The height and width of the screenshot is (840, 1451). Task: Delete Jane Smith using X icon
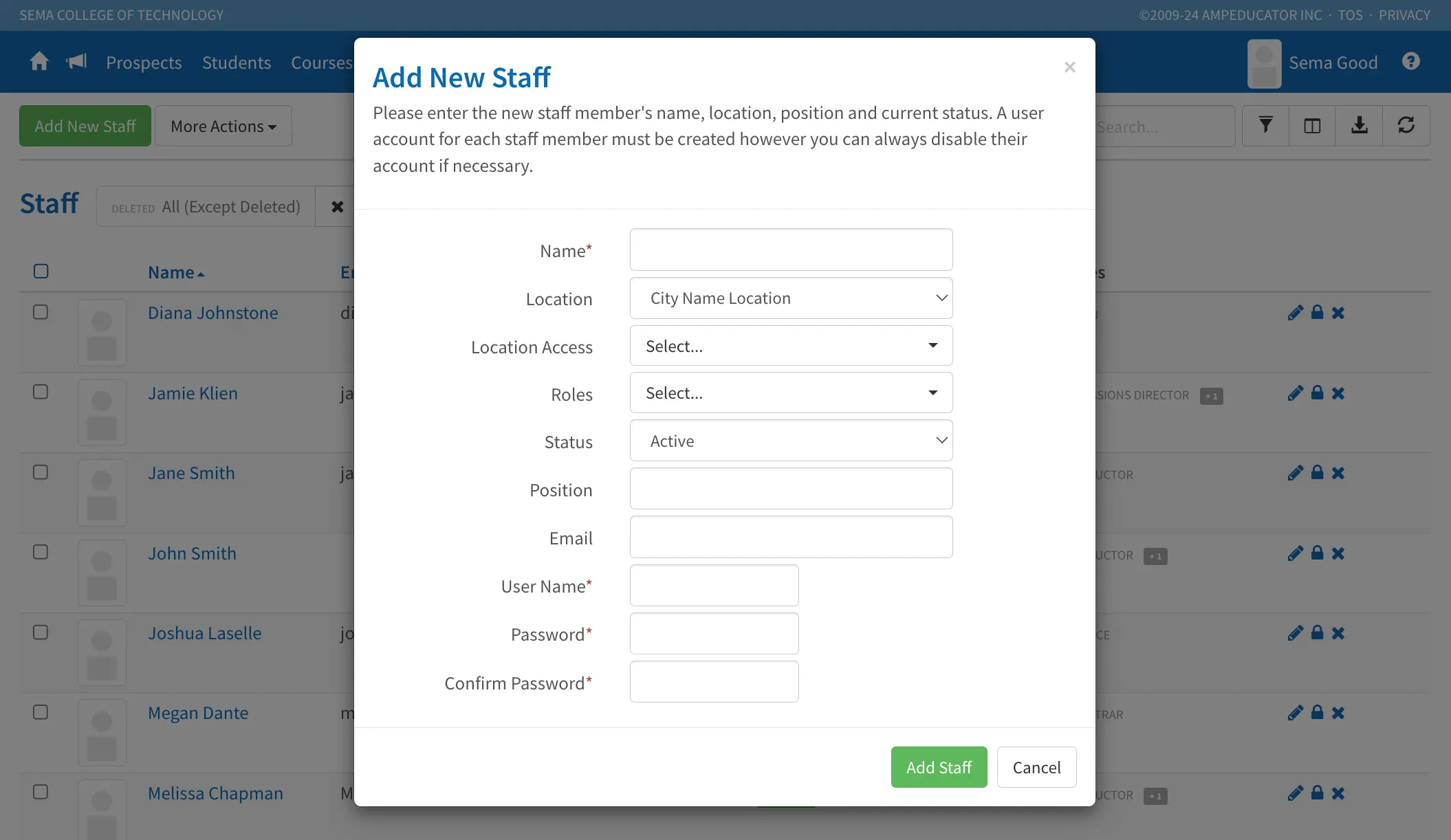(x=1338, y=473)
